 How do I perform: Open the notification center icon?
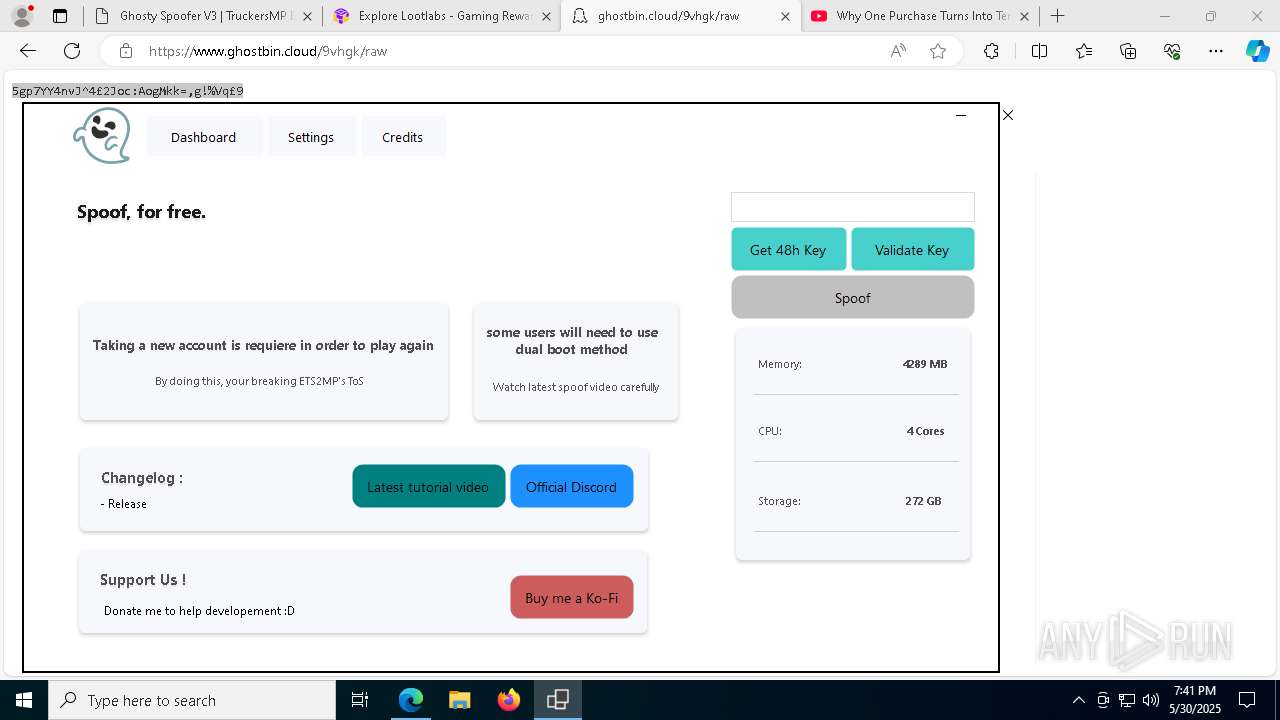[x=1247, y=700]
